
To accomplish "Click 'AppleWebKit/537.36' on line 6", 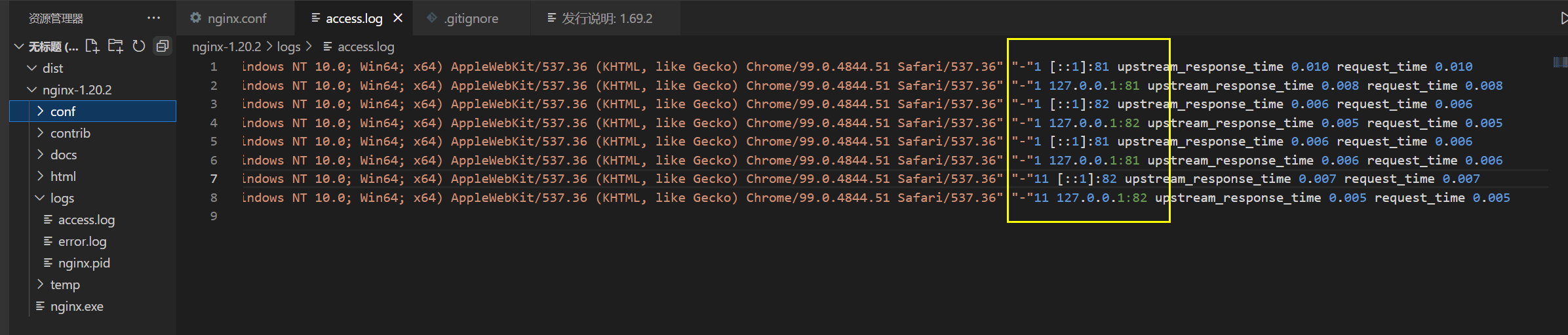I will pos(519,161).
